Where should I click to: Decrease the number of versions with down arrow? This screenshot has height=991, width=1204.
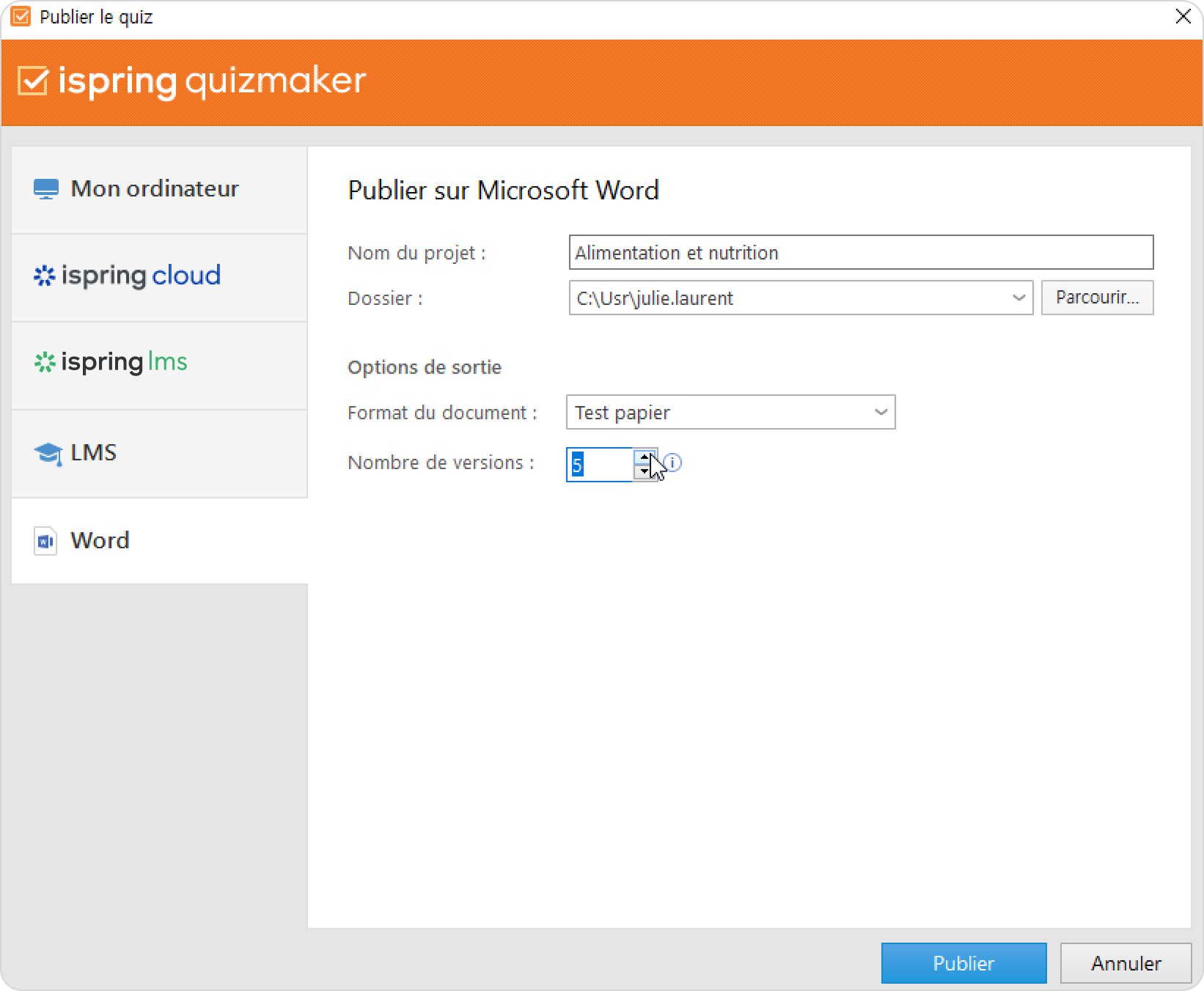[x=644, y=472]
